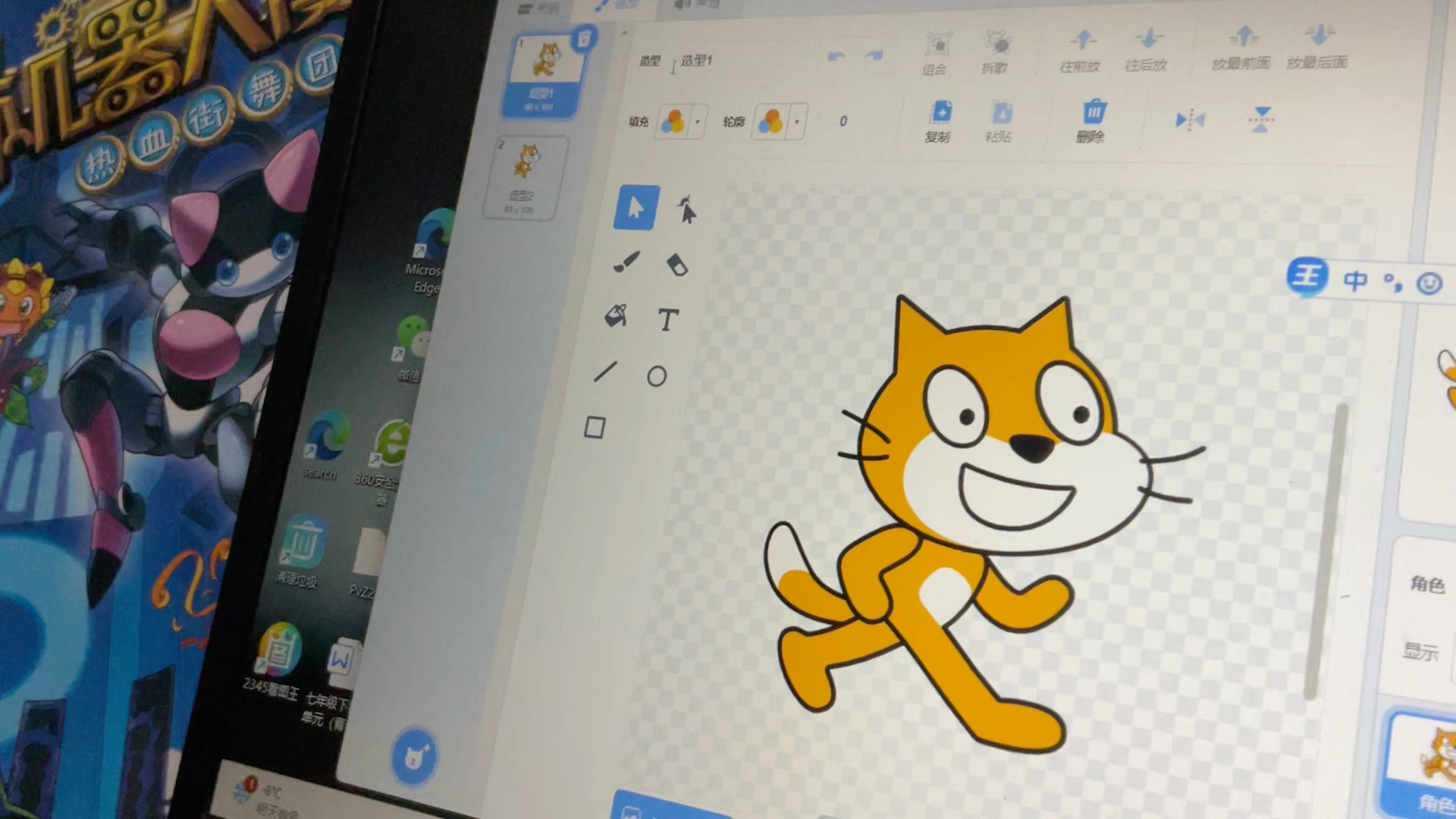The width and height of the screenshot is (1456, 819).
Task: Click the redo arrow
Action: point(874,56)
